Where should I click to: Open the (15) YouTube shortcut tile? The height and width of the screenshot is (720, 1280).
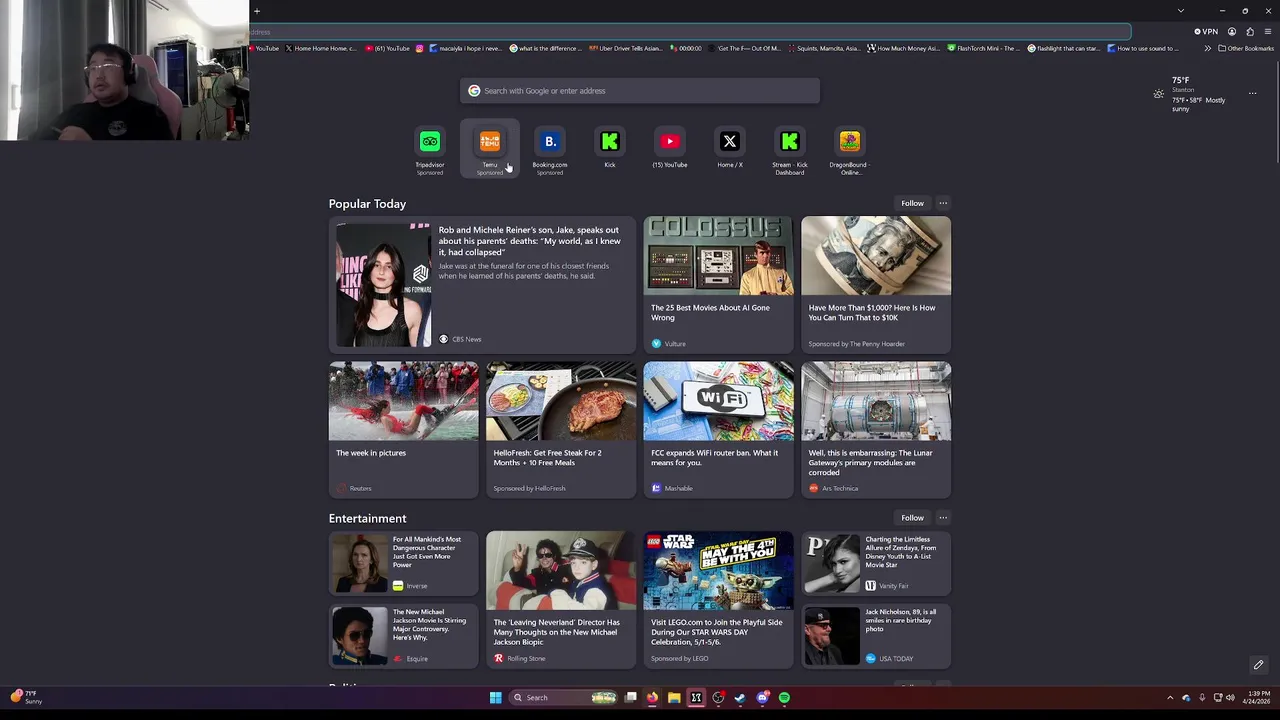click(x=670, y=147)
